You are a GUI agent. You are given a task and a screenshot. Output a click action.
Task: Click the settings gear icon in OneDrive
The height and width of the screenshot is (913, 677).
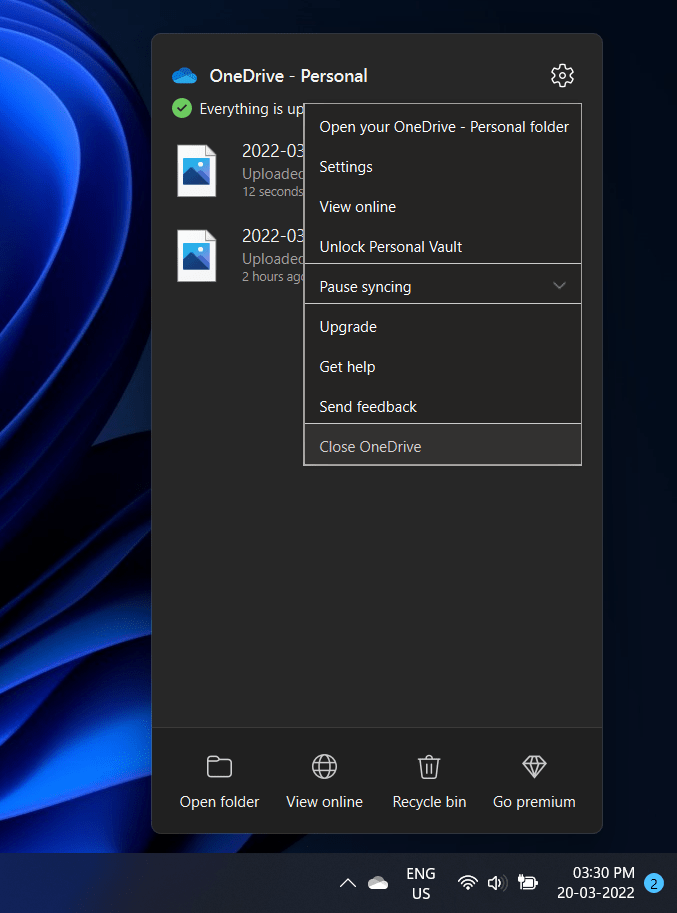tap(562, 76)
